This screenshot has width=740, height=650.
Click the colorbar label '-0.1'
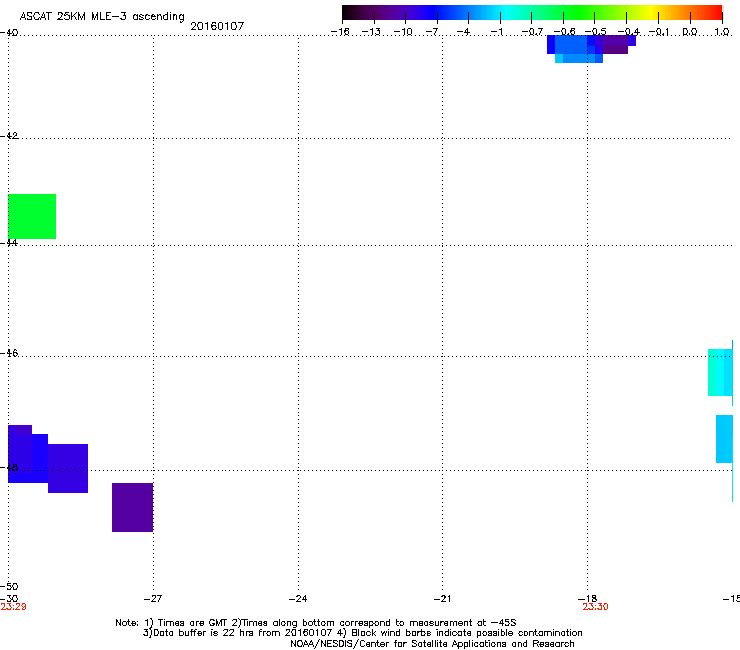(659, 32)
